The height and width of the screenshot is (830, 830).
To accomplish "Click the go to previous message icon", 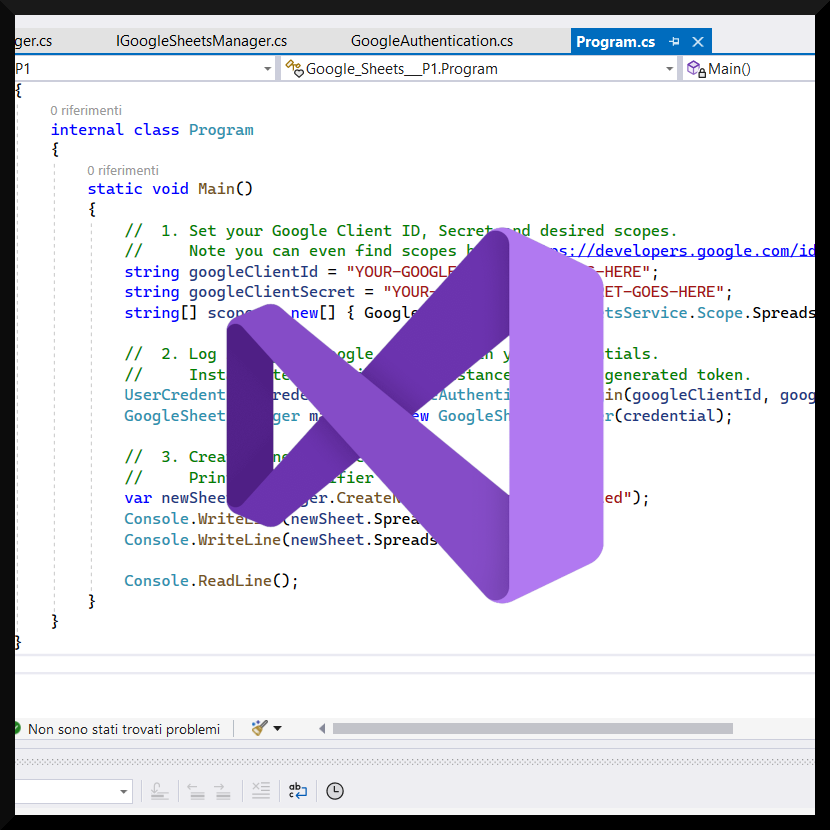I will click(197, 791).
